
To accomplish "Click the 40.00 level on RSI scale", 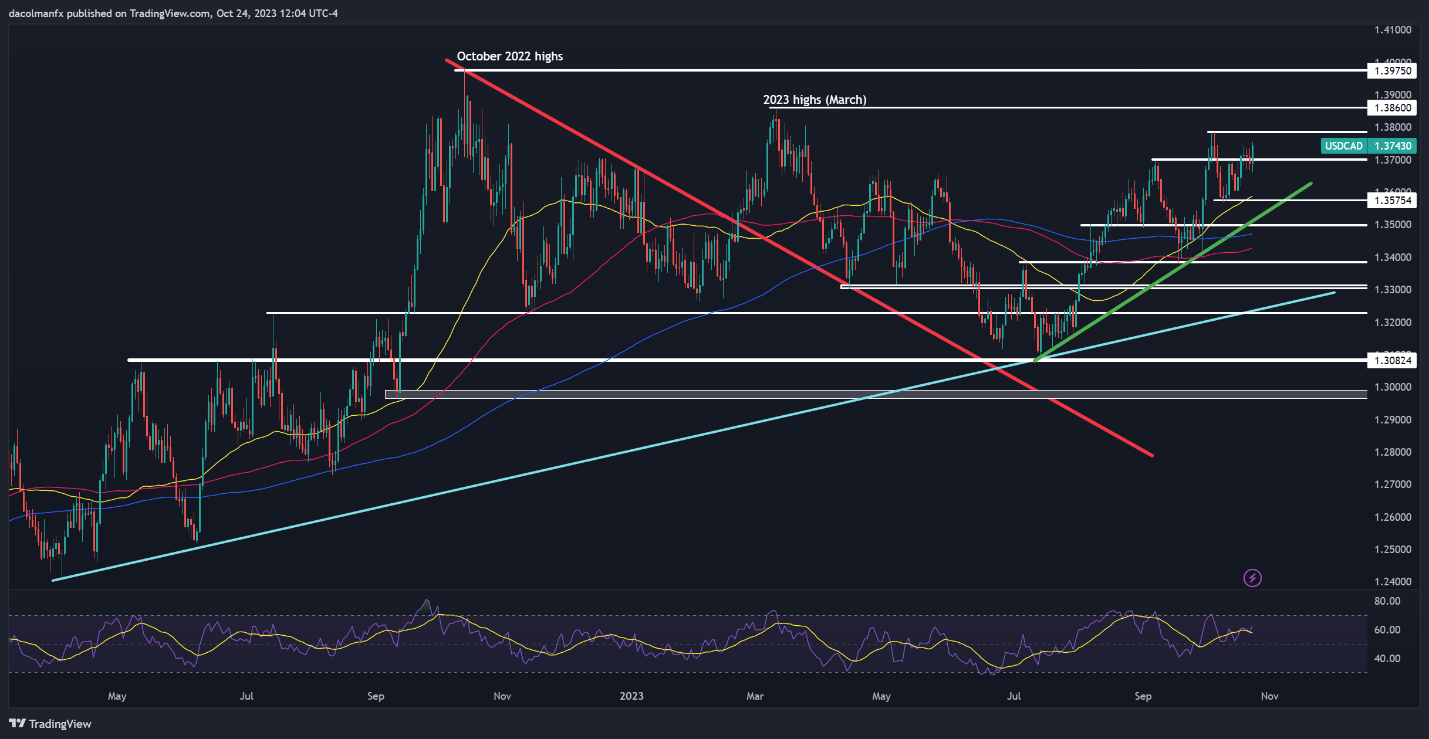I will point(1386,659).
